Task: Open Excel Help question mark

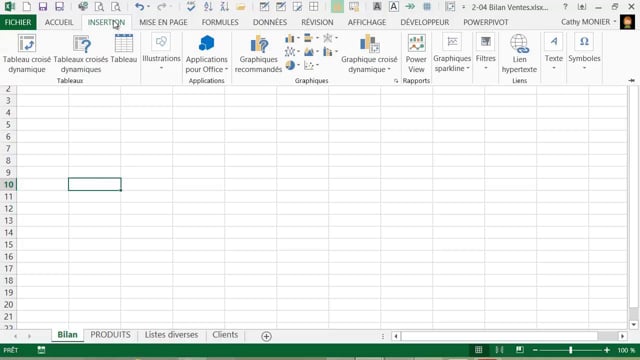Action: point(565,7)
